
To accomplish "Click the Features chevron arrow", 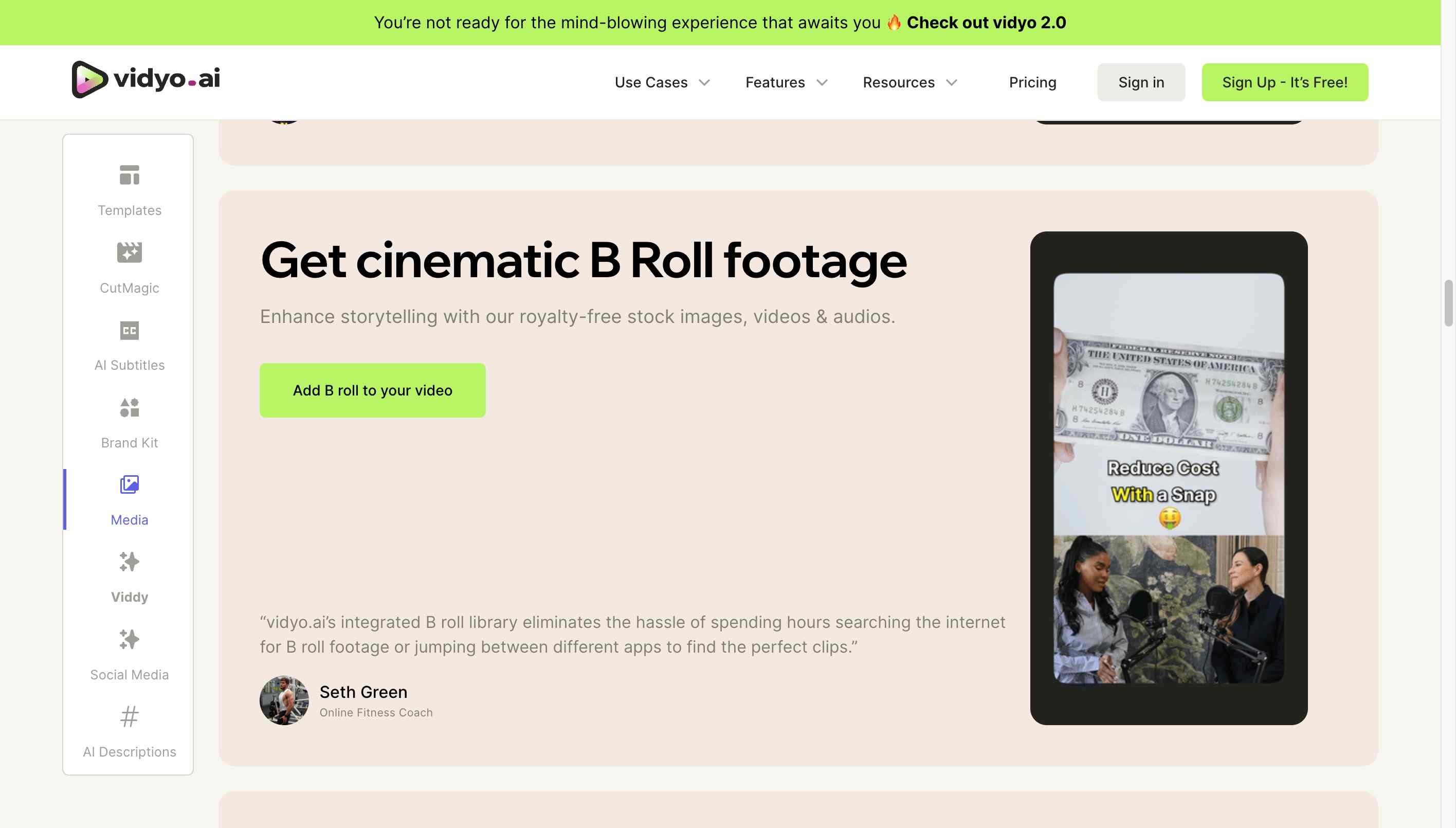I will (822, 83).
